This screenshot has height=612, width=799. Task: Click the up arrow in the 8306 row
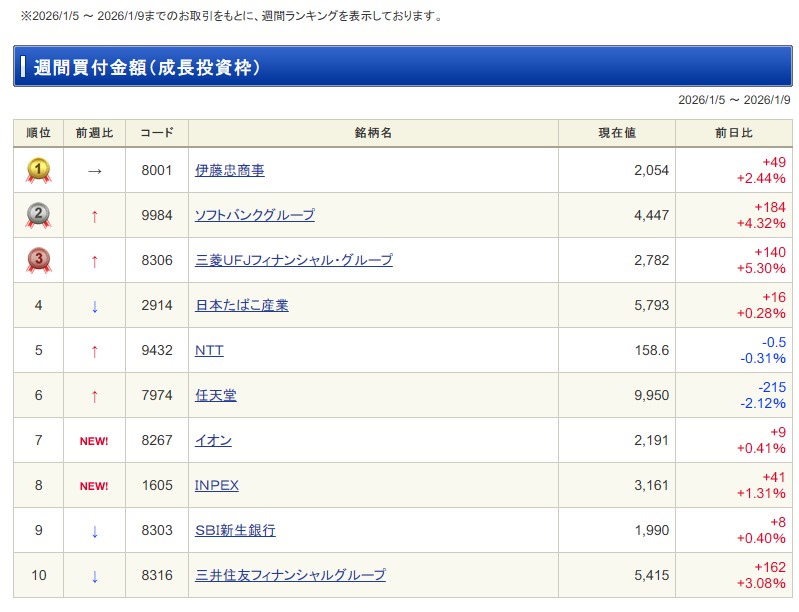[94, 261]
